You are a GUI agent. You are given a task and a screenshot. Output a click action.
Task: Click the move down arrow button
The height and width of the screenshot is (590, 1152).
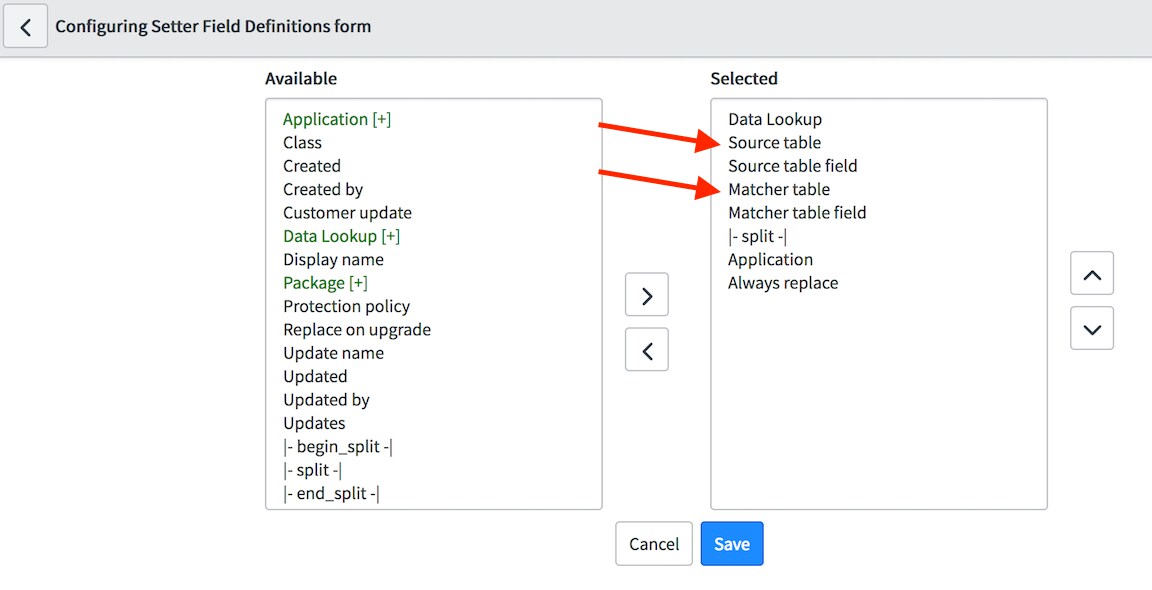click(x=1092, y=328)
